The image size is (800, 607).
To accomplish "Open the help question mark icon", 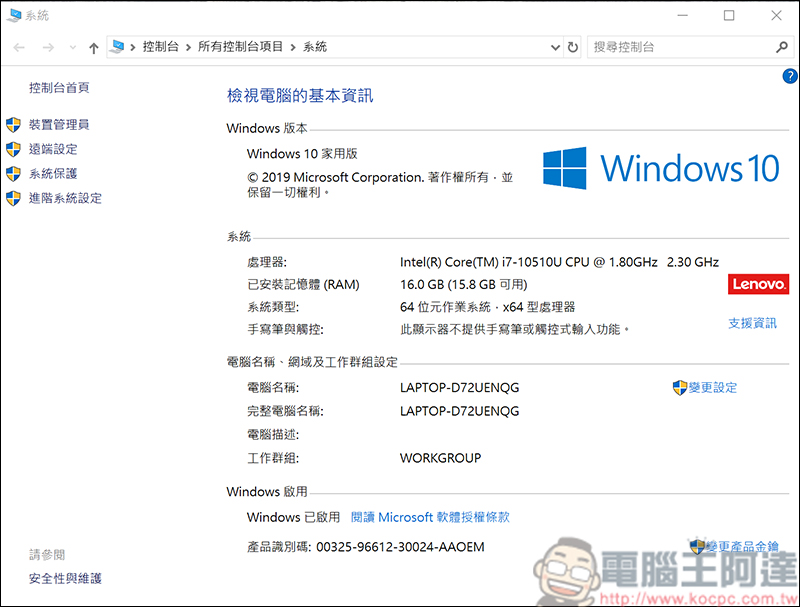I will point(789,77).
